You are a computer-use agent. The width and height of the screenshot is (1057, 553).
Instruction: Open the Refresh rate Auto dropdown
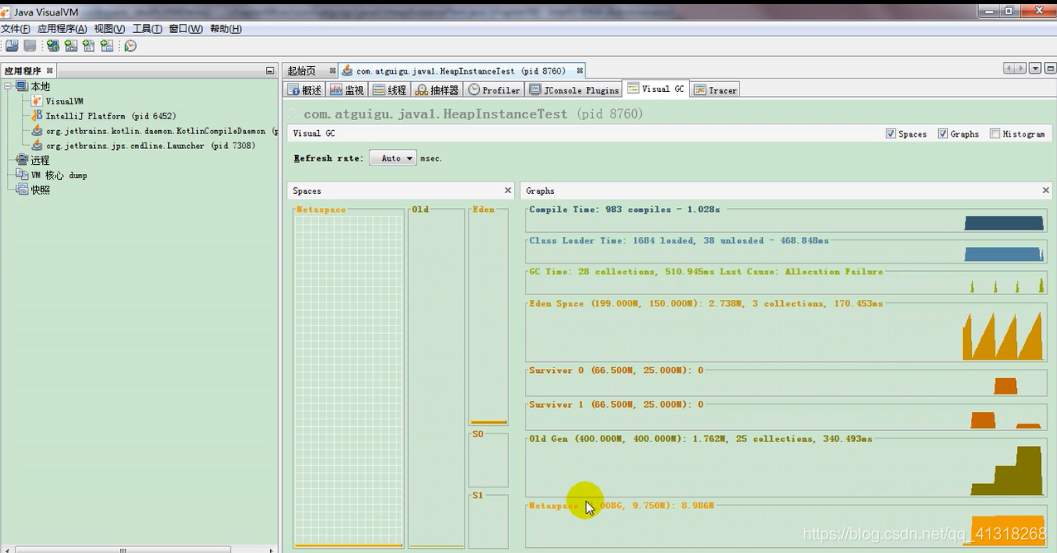[x=393, y=158]
